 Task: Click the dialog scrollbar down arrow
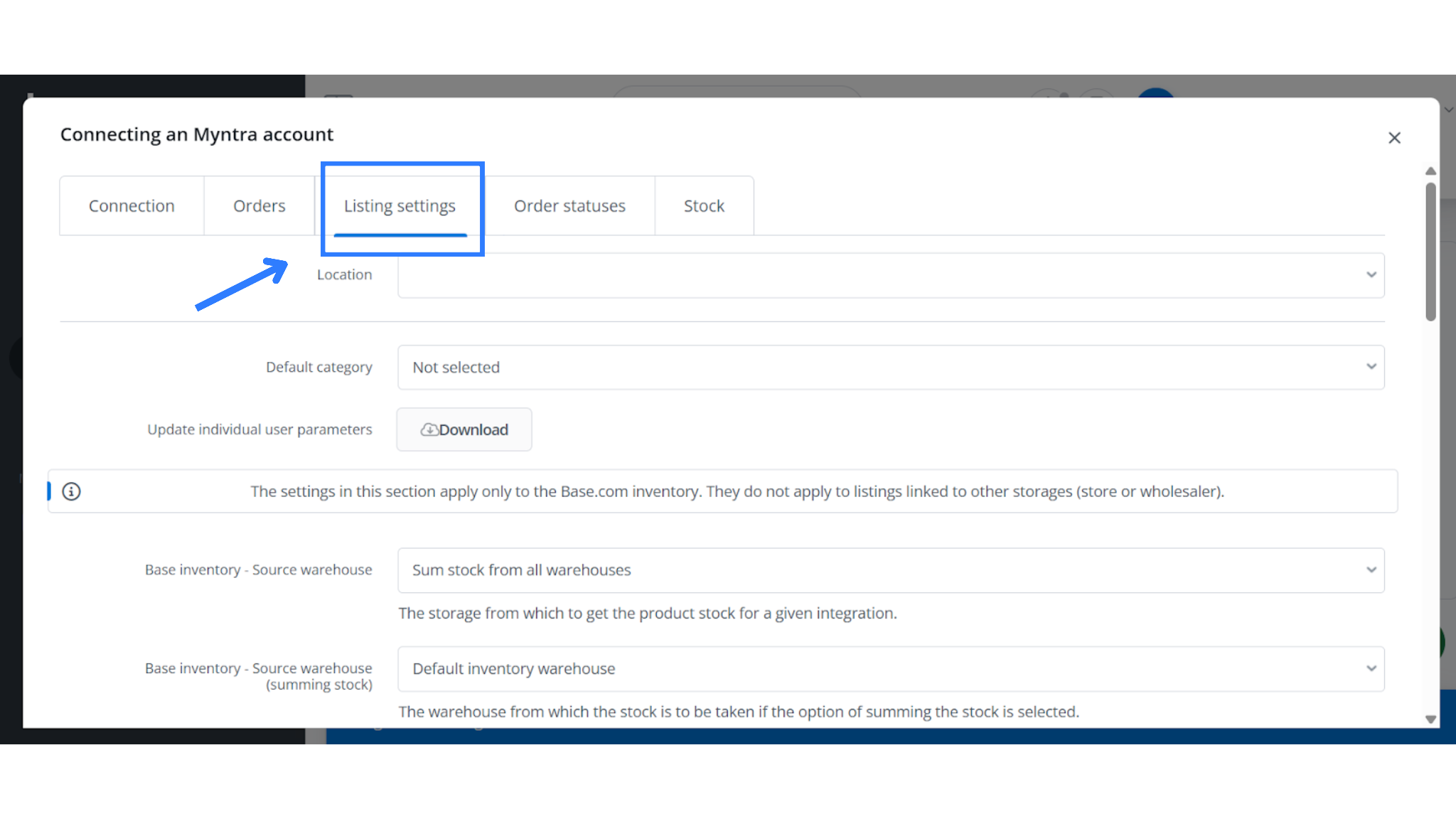point(1430,719)
